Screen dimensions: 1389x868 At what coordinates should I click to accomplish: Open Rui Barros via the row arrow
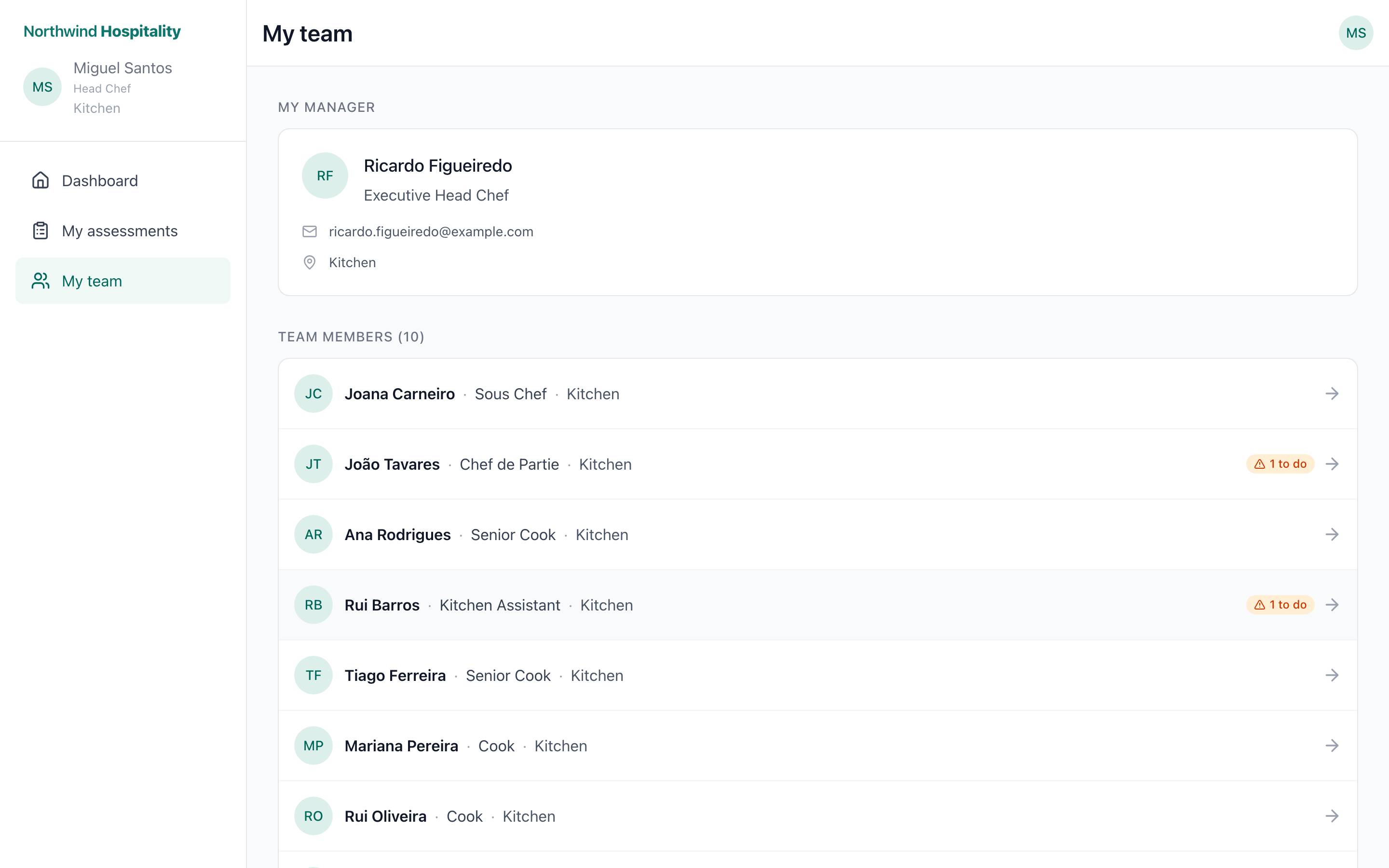click(x=1332, y=605)
